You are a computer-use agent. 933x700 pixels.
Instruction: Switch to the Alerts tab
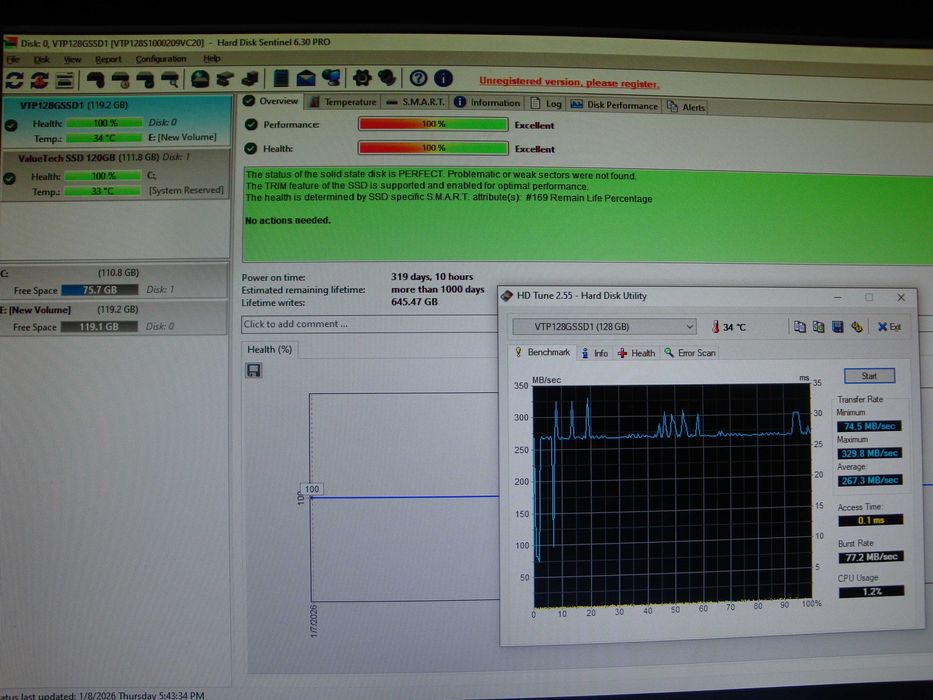tap(686, 107)
